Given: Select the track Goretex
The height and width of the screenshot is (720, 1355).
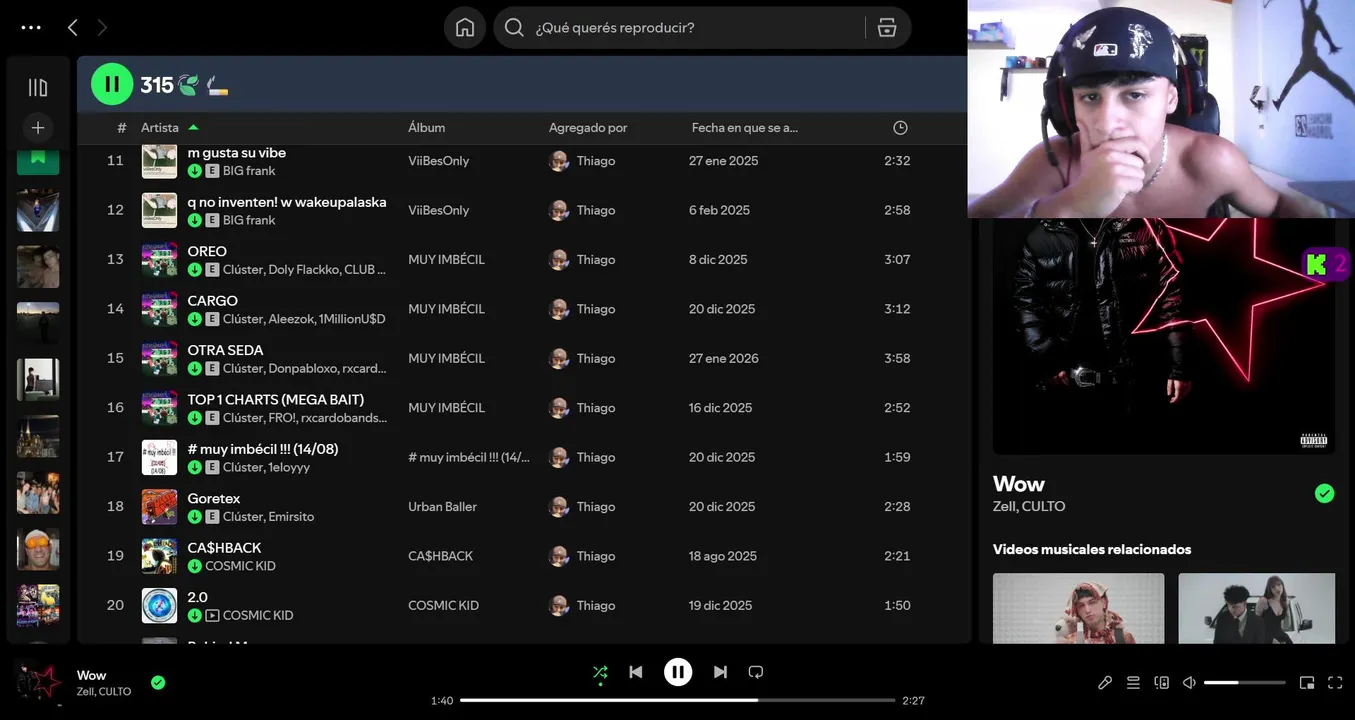Looking at the screenshot, I should pyautogui.click(x=214, y=499).
